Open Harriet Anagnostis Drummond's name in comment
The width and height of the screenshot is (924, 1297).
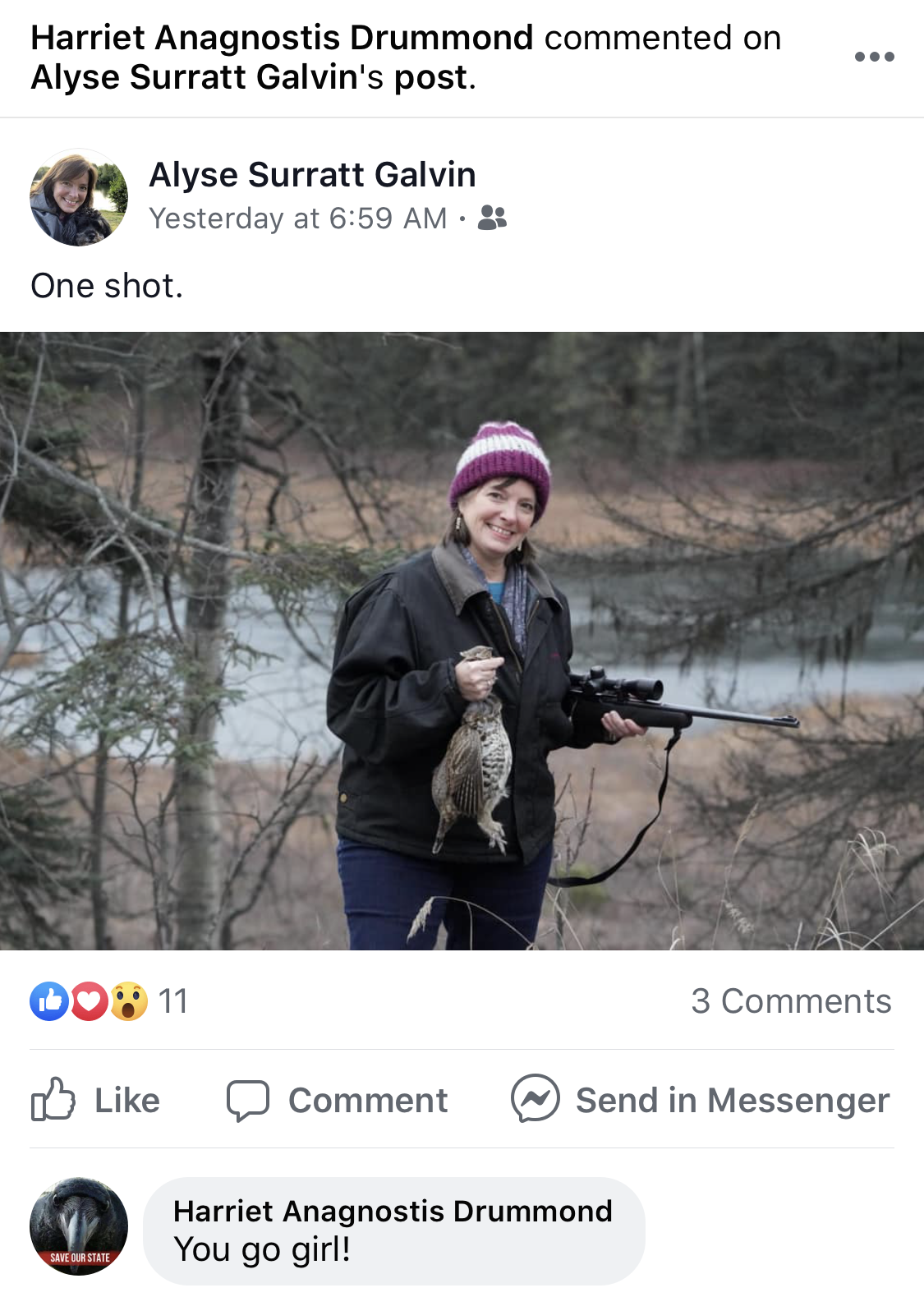click(x=393, y=1212)
